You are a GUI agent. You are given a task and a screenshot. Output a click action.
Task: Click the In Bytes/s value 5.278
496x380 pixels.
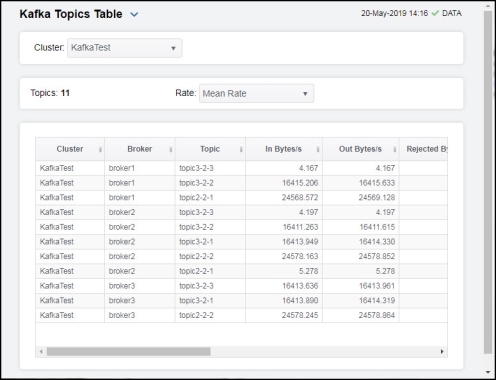coord(308,271)
